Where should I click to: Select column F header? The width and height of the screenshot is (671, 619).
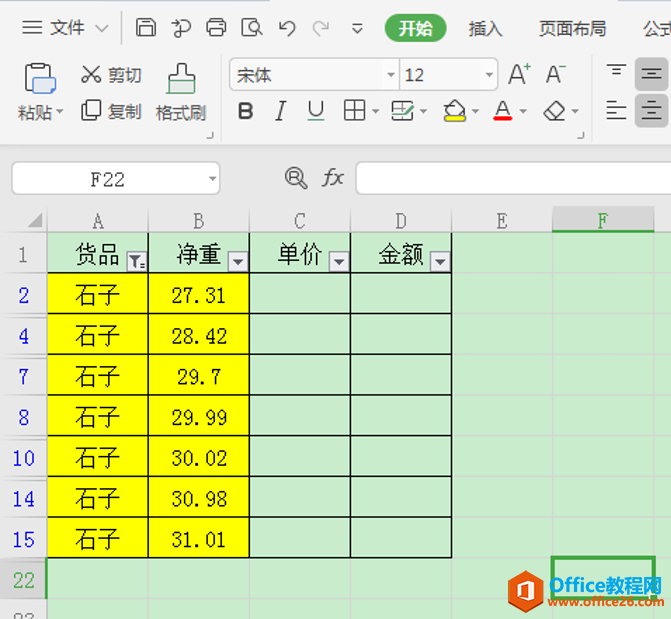point(603,220)
